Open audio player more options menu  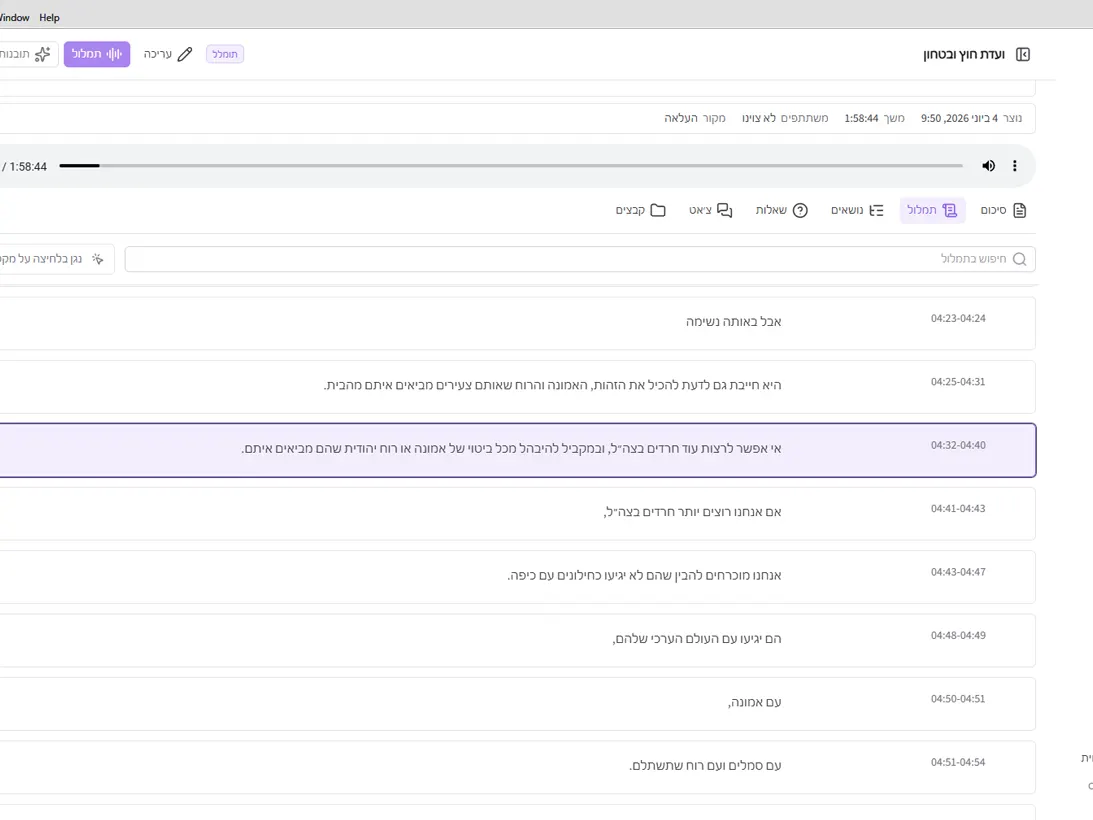[1015, 166]
